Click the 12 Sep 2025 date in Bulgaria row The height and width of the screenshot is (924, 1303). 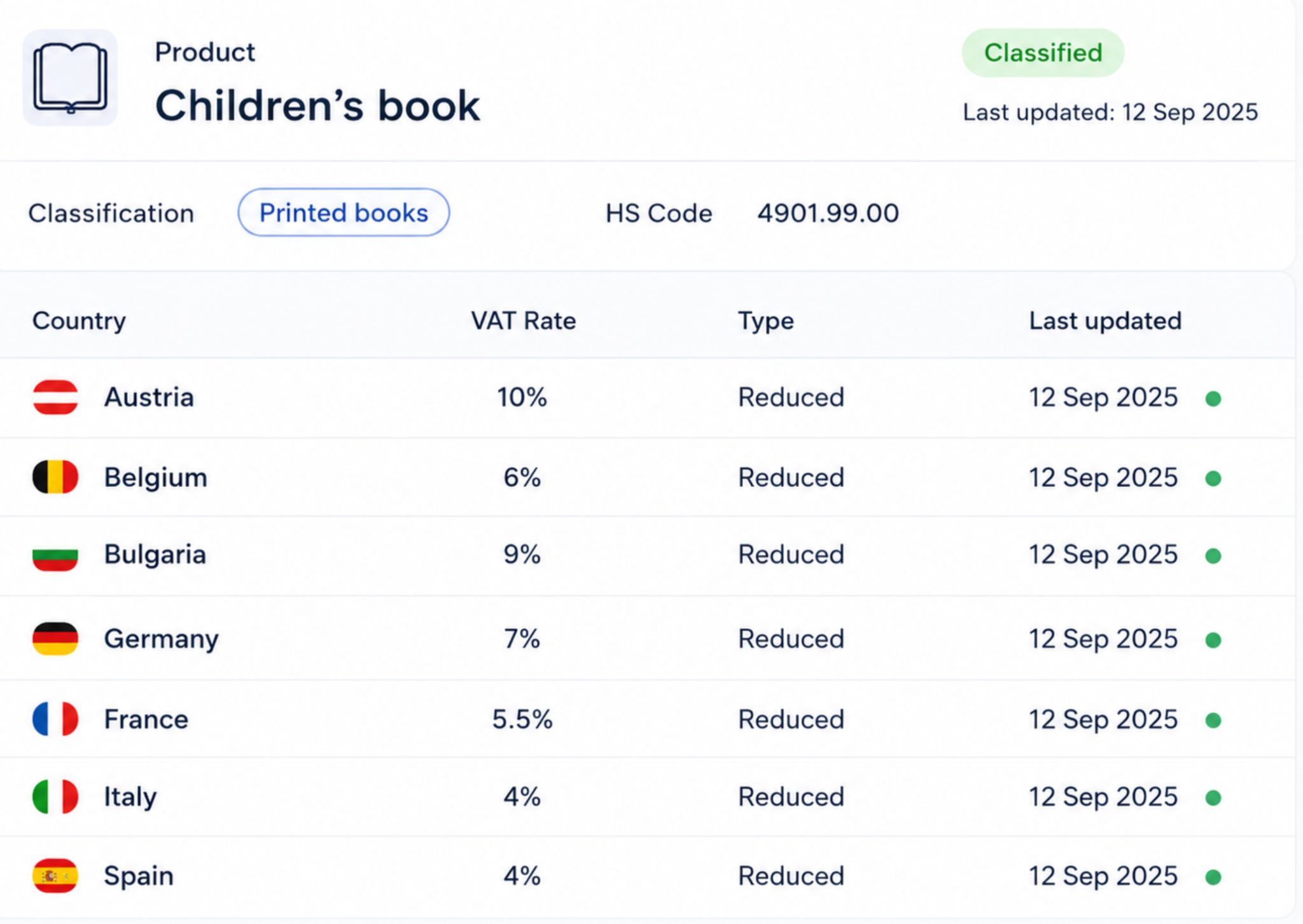point(1103,555)
